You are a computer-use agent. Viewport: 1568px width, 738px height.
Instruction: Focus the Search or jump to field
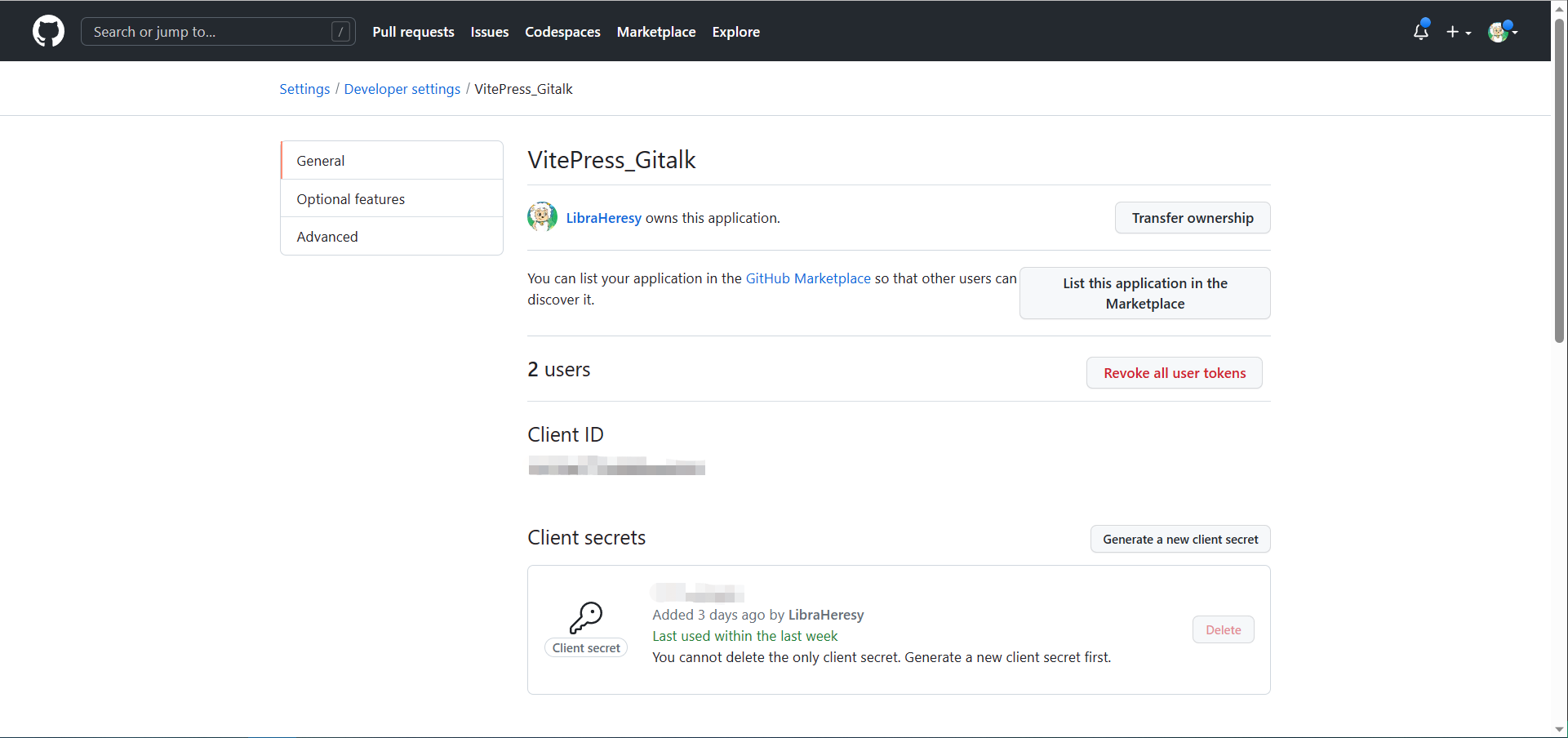pyautogui.click(x=218, y=32)
